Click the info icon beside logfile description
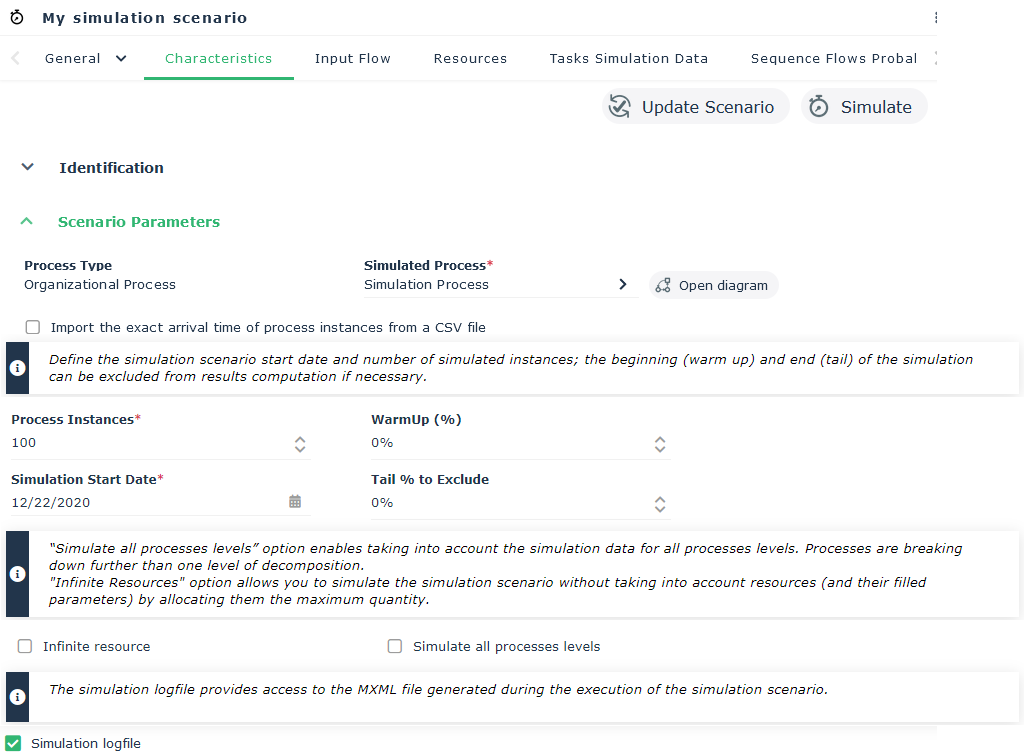 coord(17,696)
